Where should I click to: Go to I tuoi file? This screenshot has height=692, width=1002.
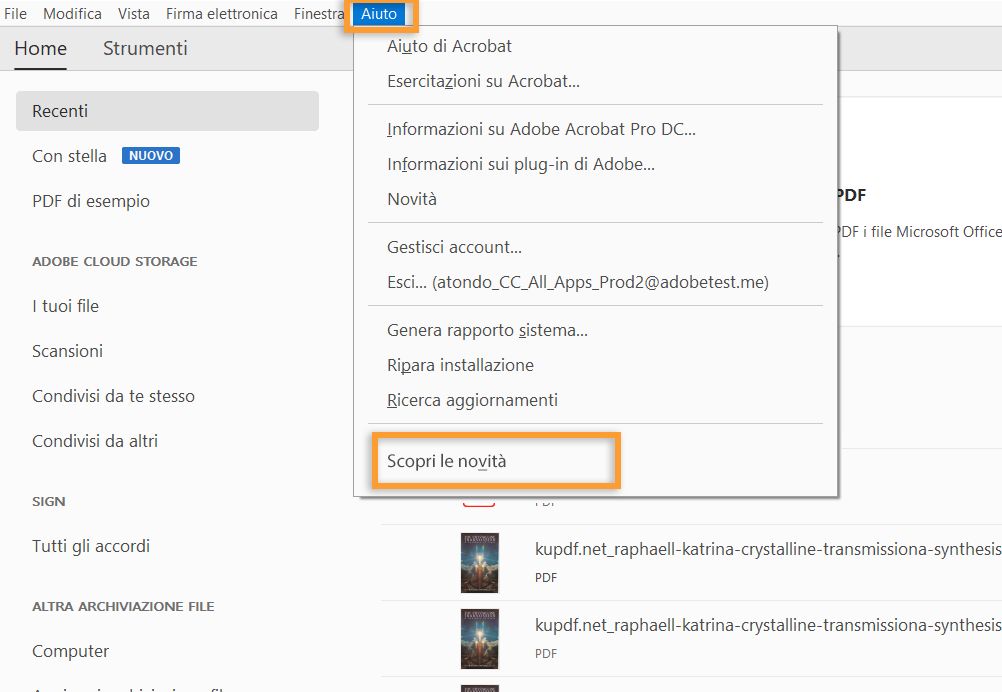65,306
